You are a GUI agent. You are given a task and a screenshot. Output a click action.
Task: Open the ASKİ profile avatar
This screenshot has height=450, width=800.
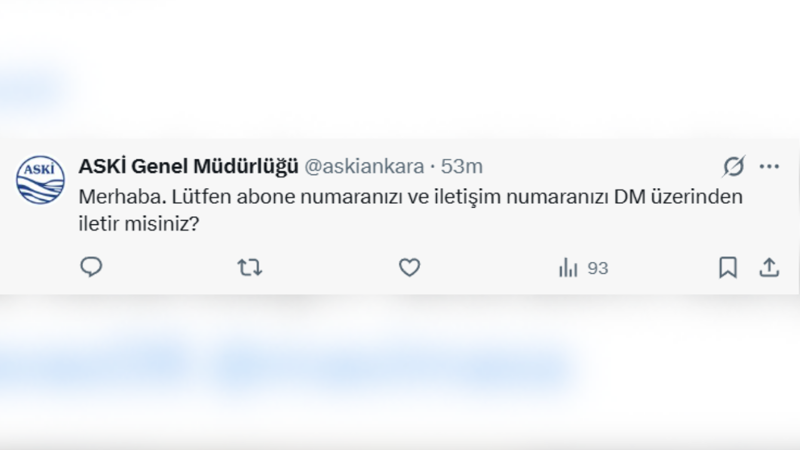[40, 180]
